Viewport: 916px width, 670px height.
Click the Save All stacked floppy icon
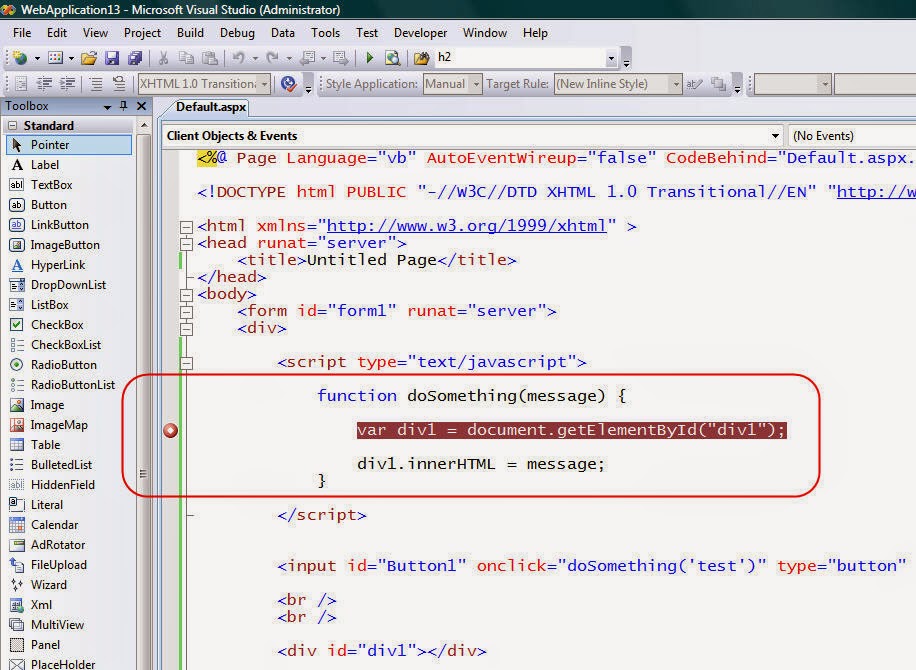[x=135, y=58]
